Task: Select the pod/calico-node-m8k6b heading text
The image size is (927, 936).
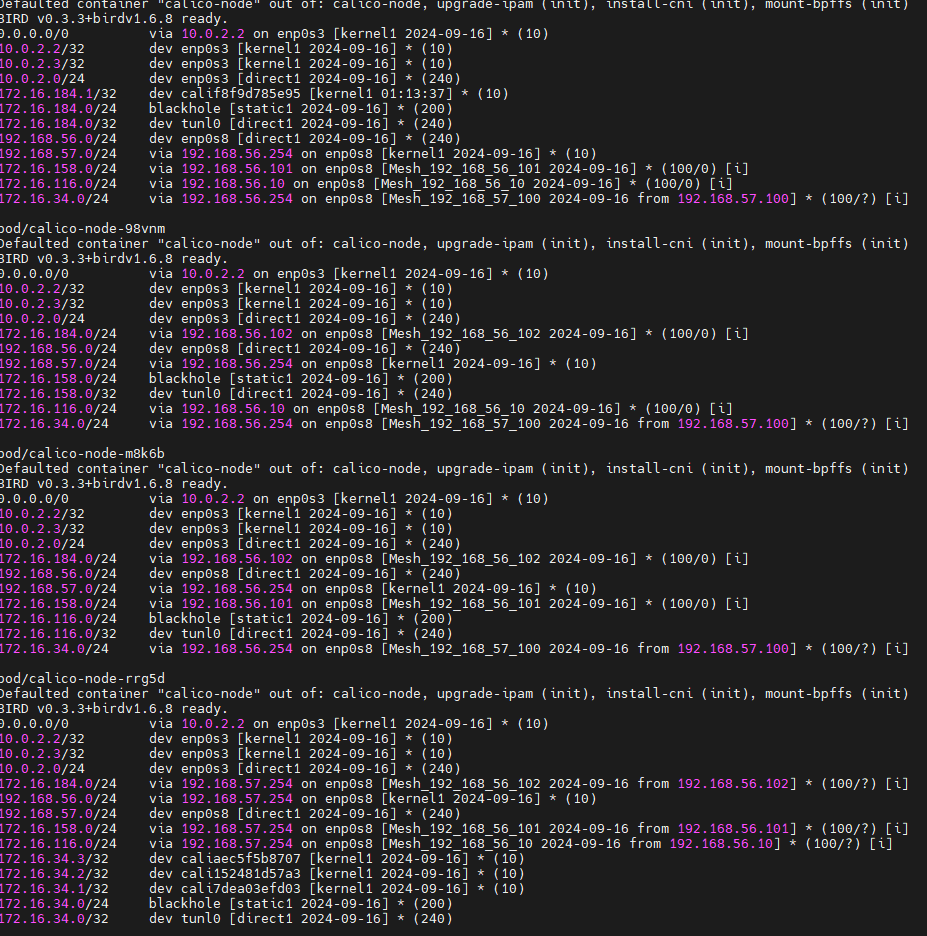Action: pos(82,453)
